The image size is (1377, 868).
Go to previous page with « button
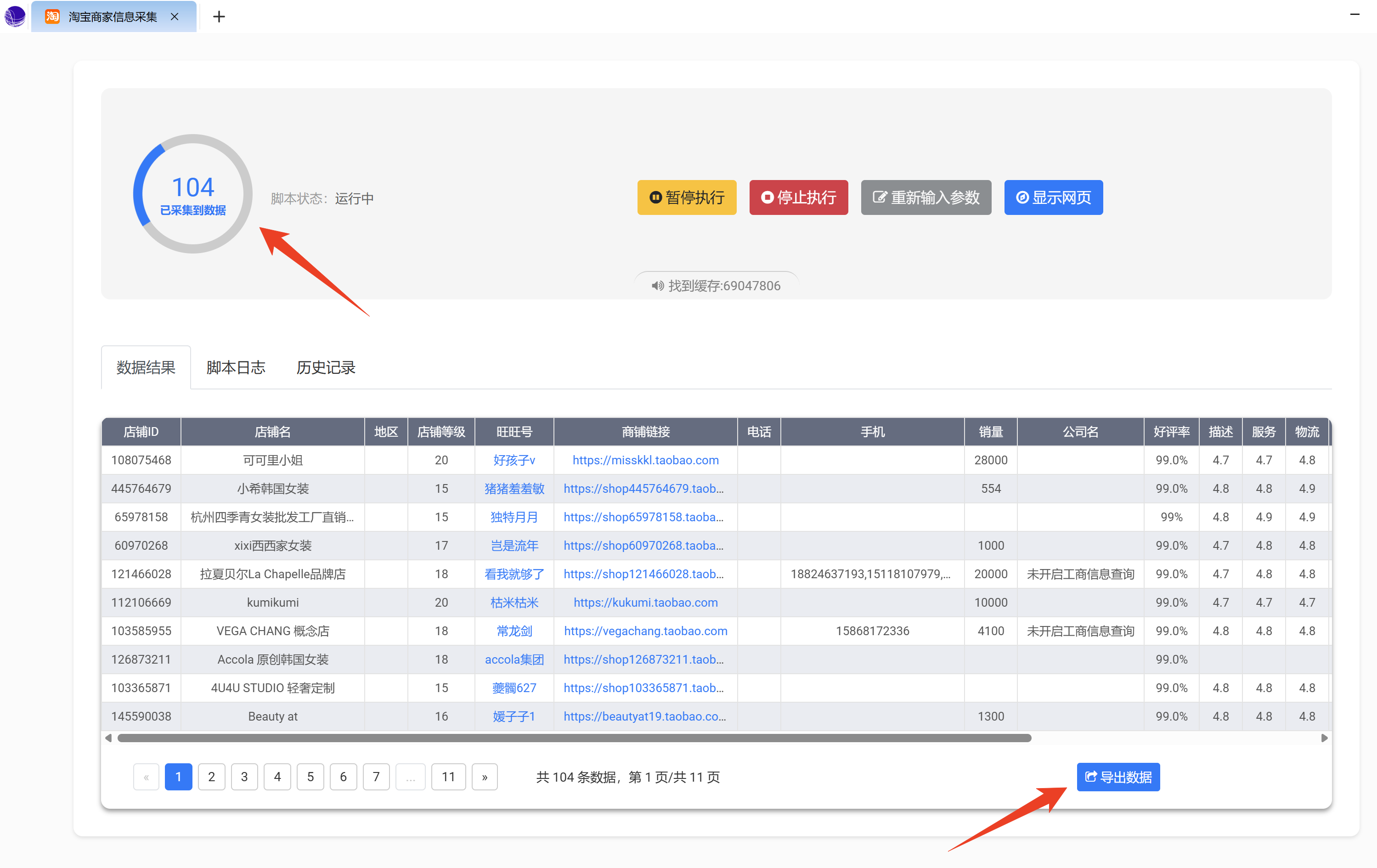click(x=147, y=777)
